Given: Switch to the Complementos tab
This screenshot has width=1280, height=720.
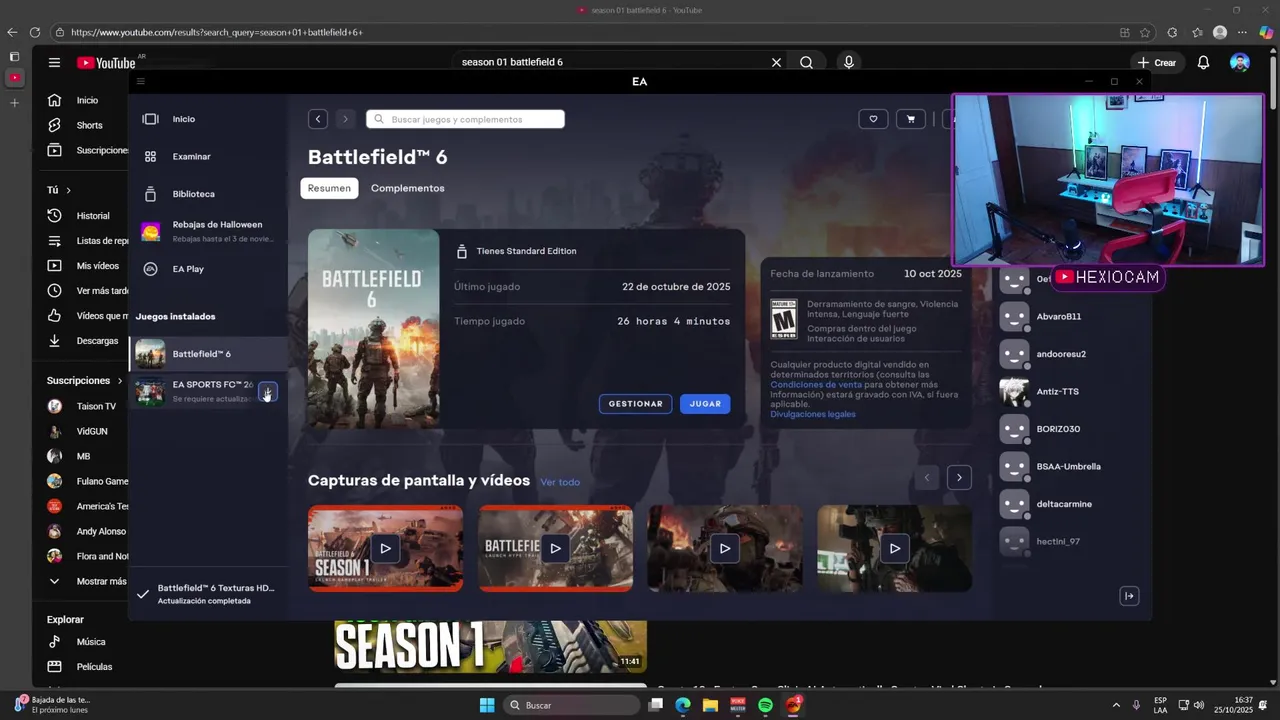Looking at the screenshot, I should [407, 188].
